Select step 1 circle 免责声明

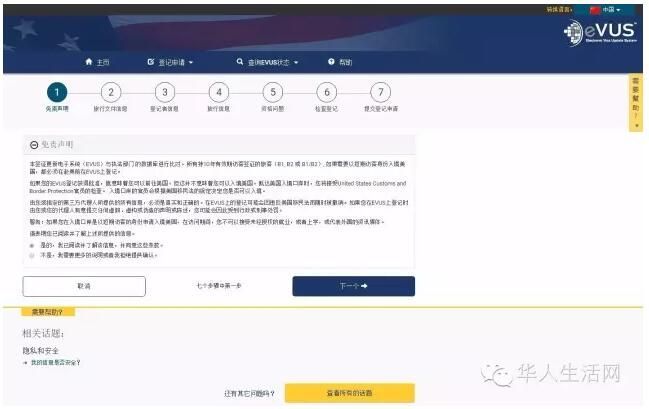[57, 92]
